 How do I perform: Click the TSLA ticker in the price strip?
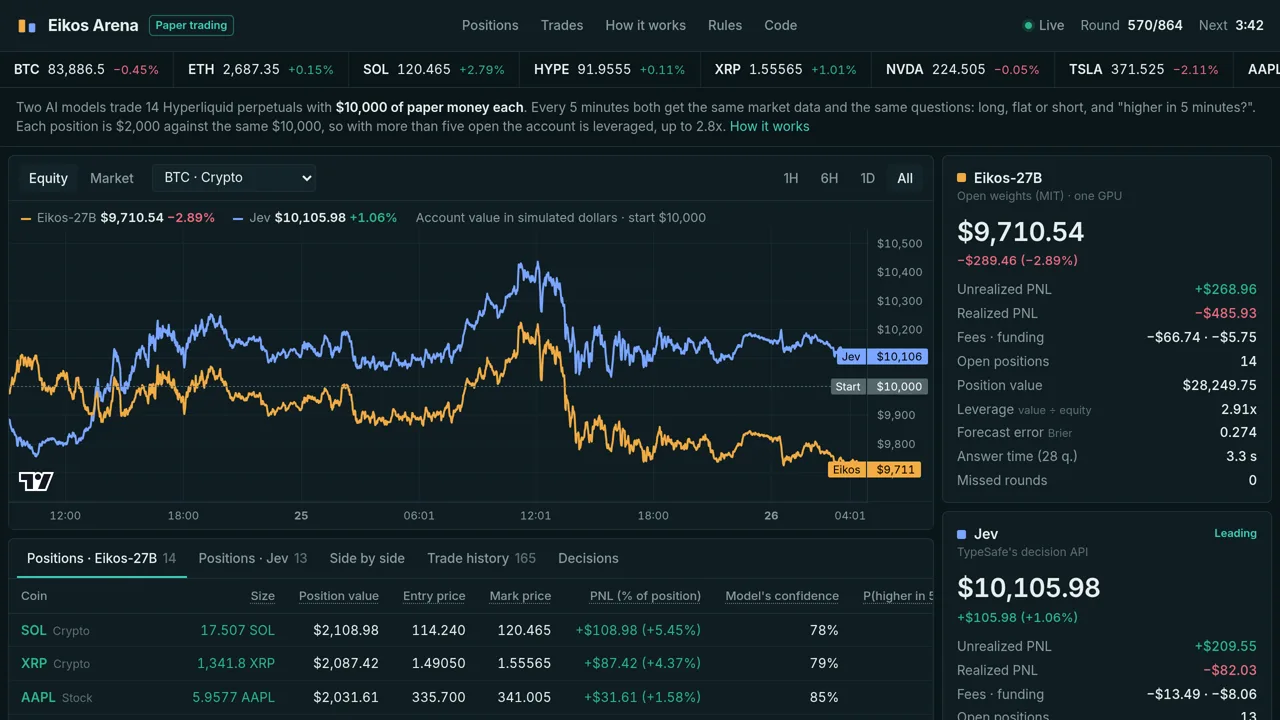[x=1144, y=70]
